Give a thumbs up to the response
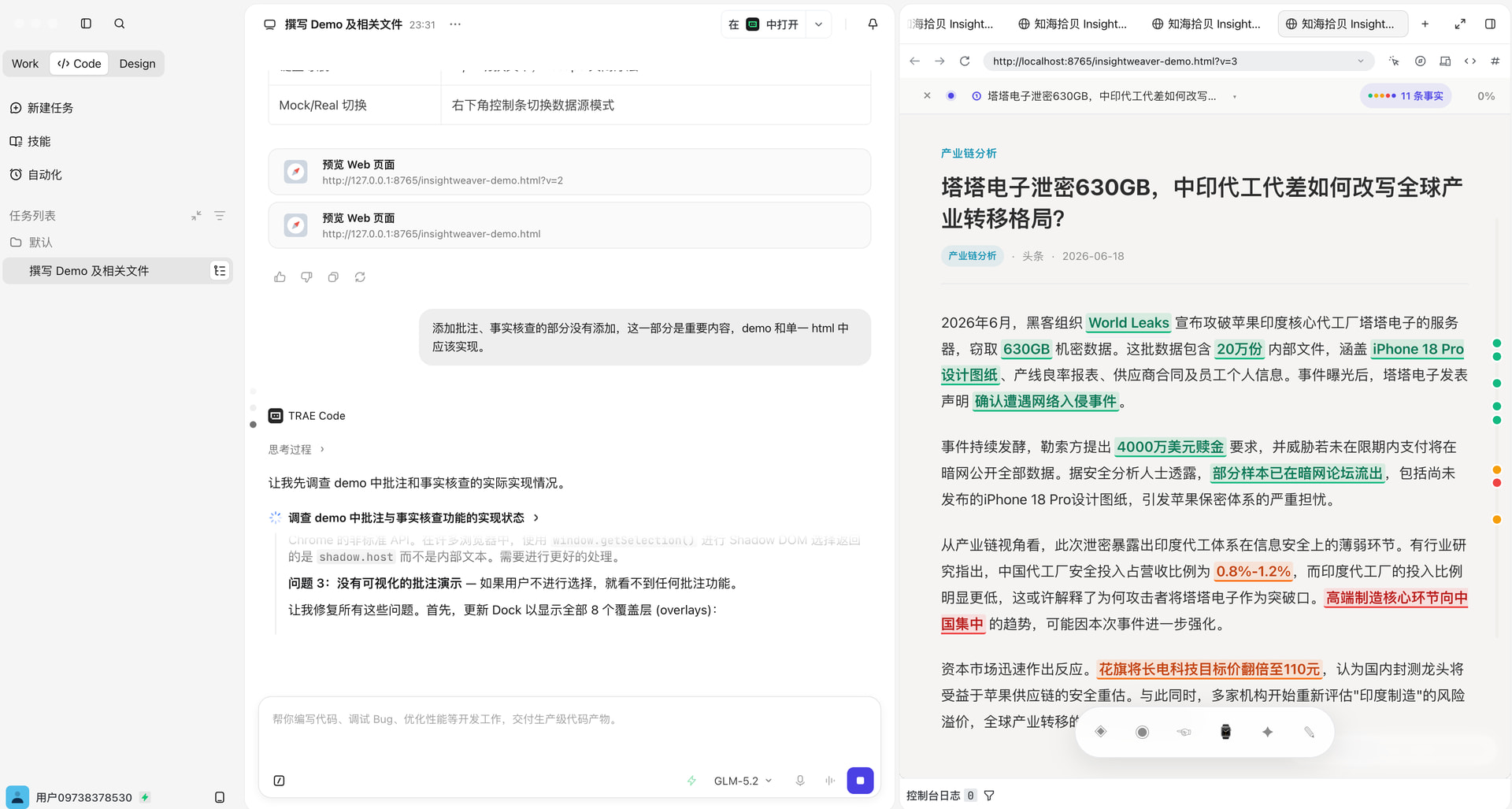 280,277
